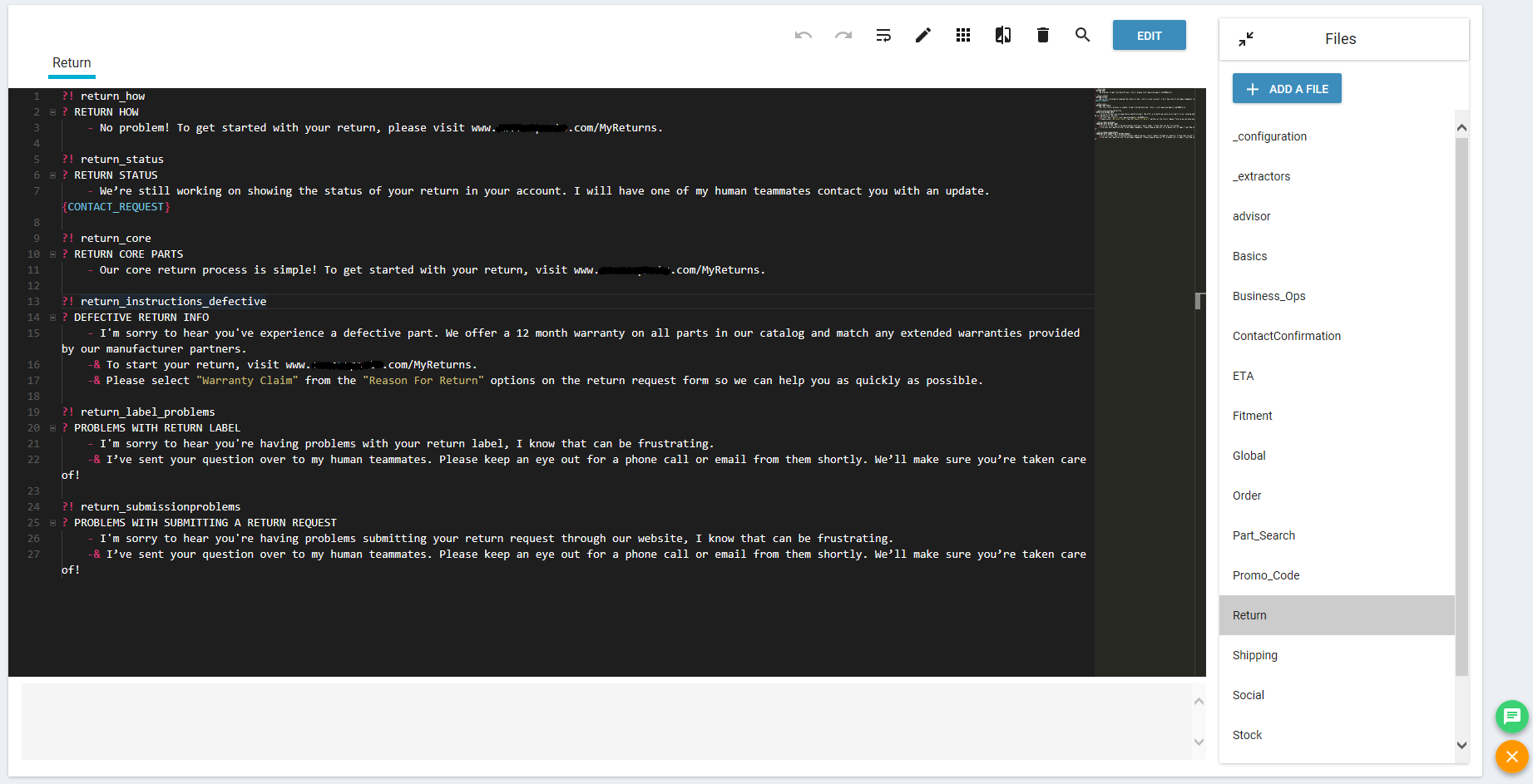Open the Global file

[x=1337, y=456]
